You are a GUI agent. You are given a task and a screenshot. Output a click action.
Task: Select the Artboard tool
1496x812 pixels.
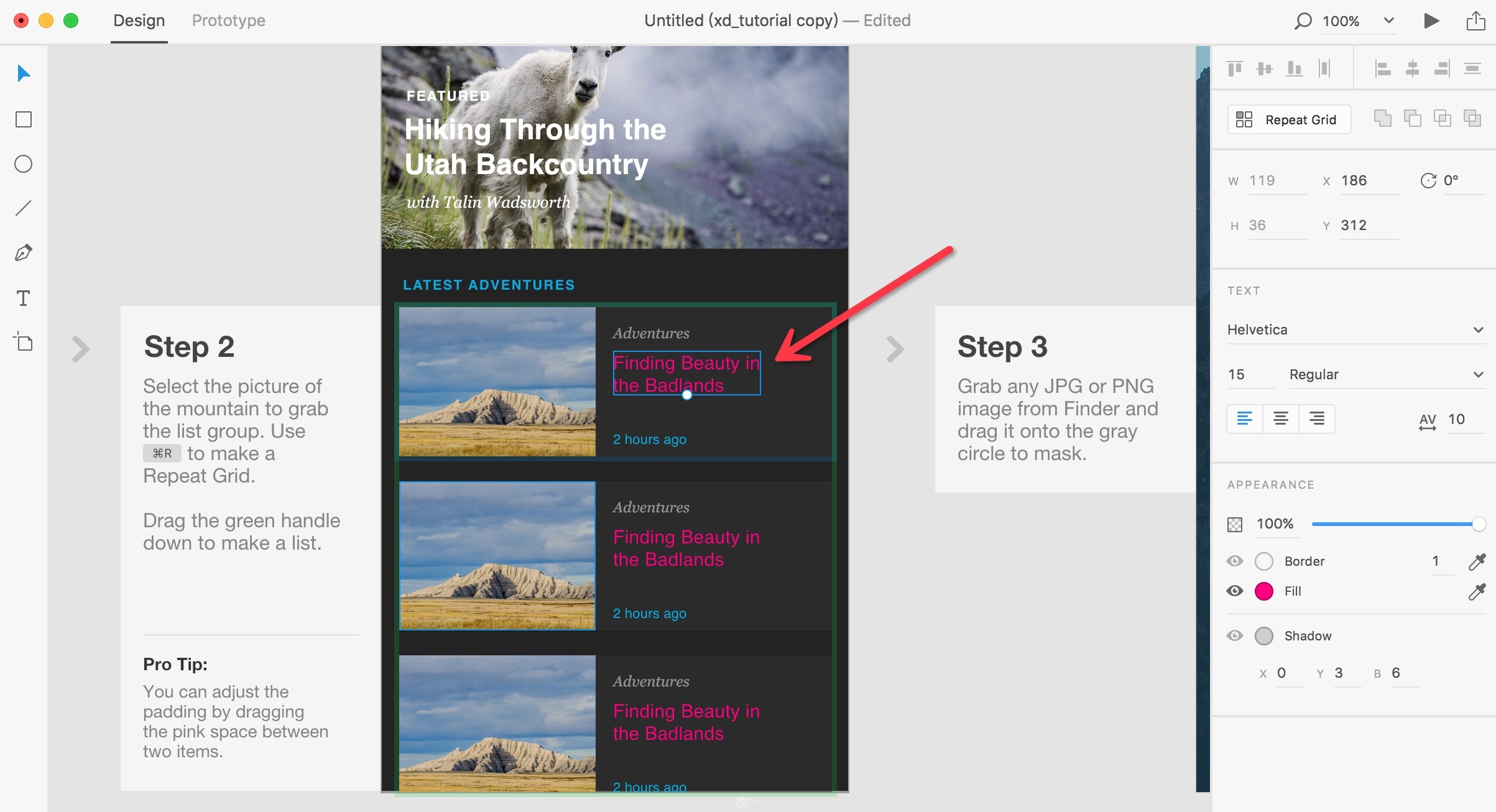coord(24,342)
